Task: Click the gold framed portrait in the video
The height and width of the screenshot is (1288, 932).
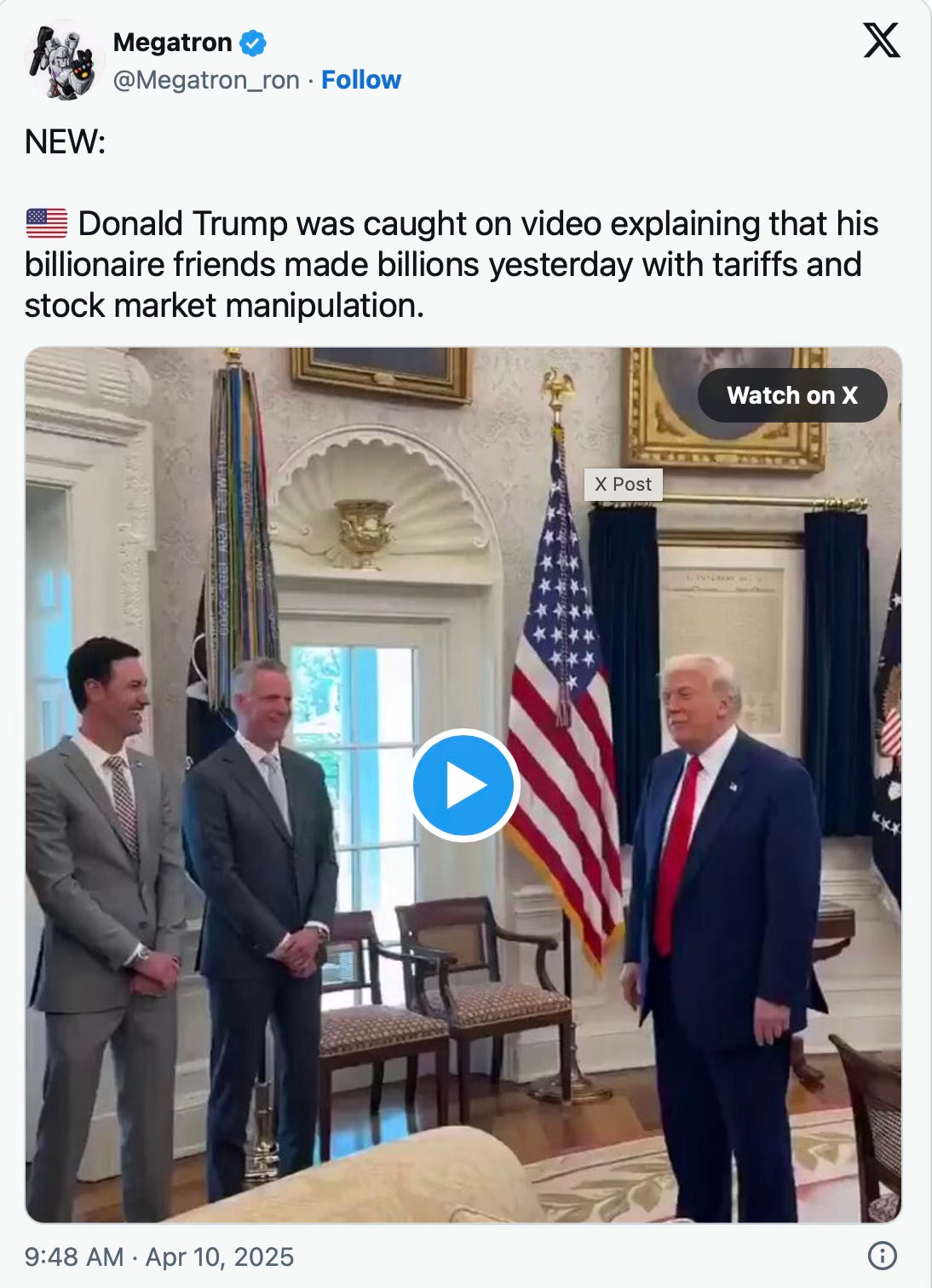Action: point(725,407)
